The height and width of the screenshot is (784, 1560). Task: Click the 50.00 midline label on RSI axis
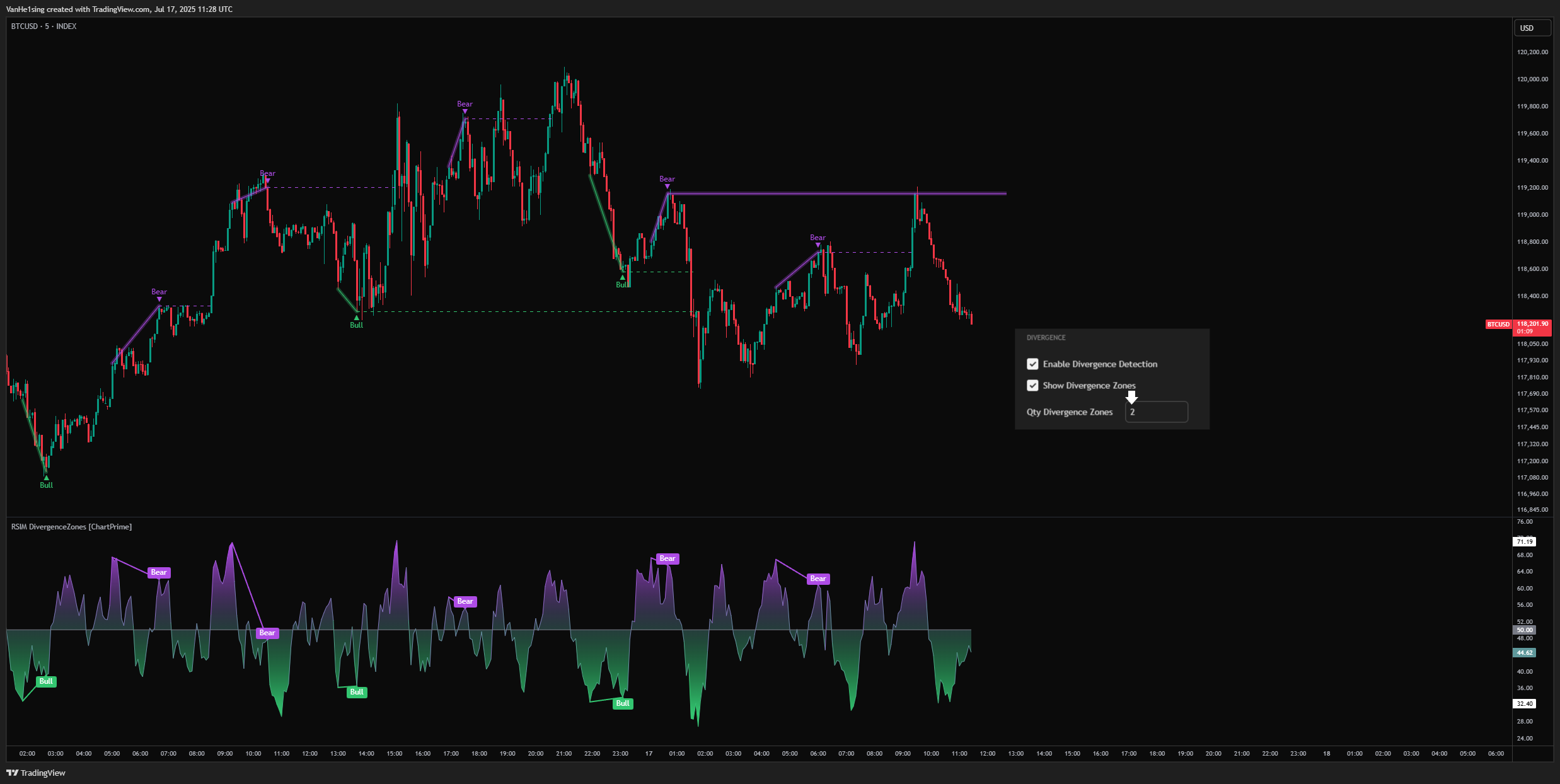tap(1525, 630)
